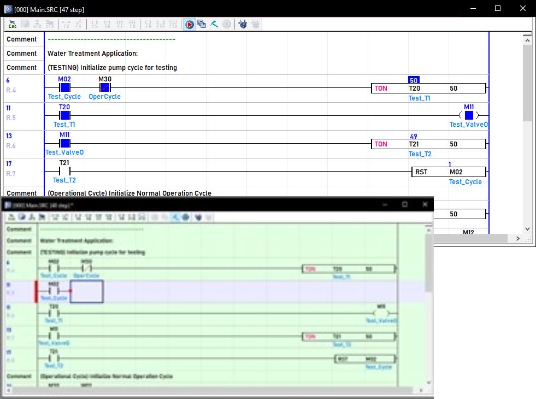Click the scroll-down arrow of the top ladder window
Screen dimensions: 536x399
(527, 229)
